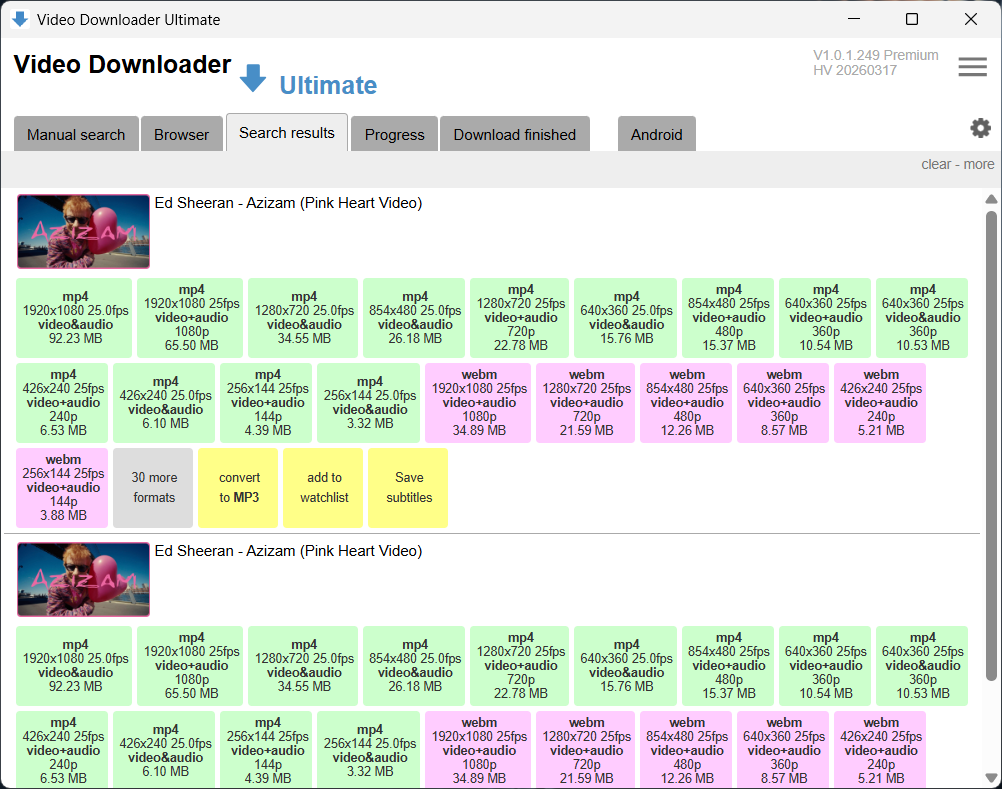Switch to the Android tab
This screenshot has width=1002, height=789.
point(656,134)
